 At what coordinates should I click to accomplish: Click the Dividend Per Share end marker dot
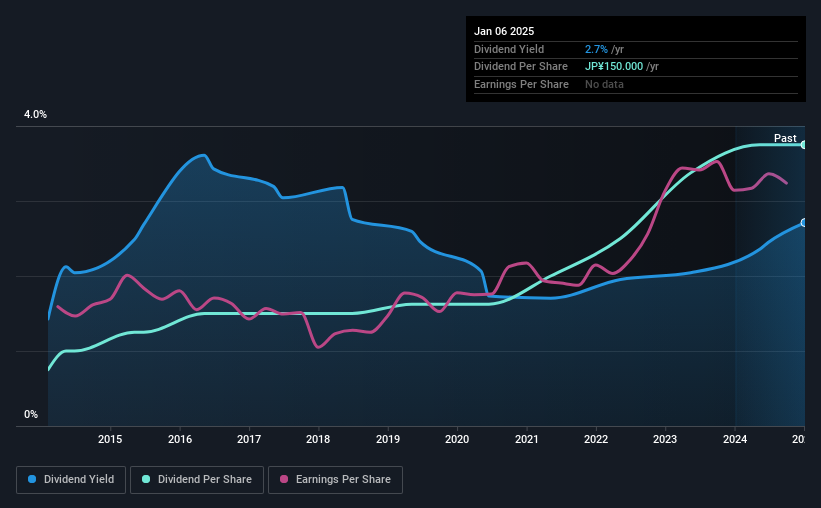[804, 145]
